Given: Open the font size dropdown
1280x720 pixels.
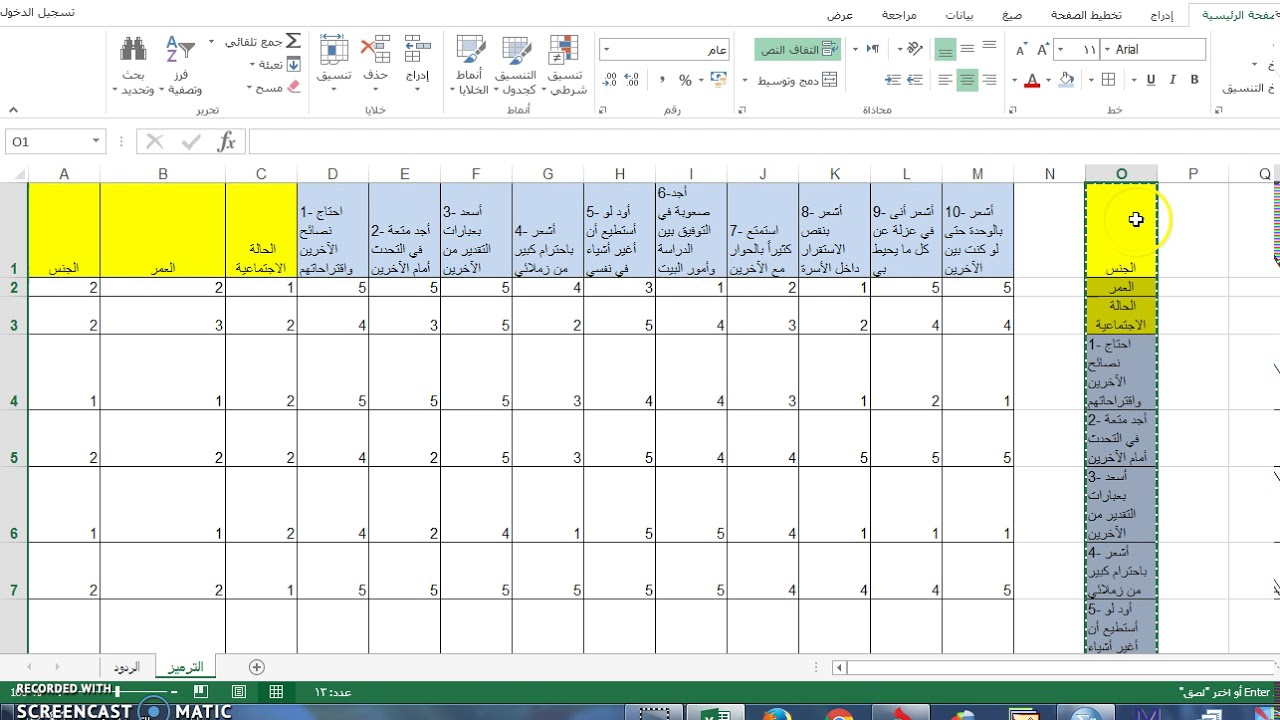Looking at the screenshot, I should tap(1060, 49).
